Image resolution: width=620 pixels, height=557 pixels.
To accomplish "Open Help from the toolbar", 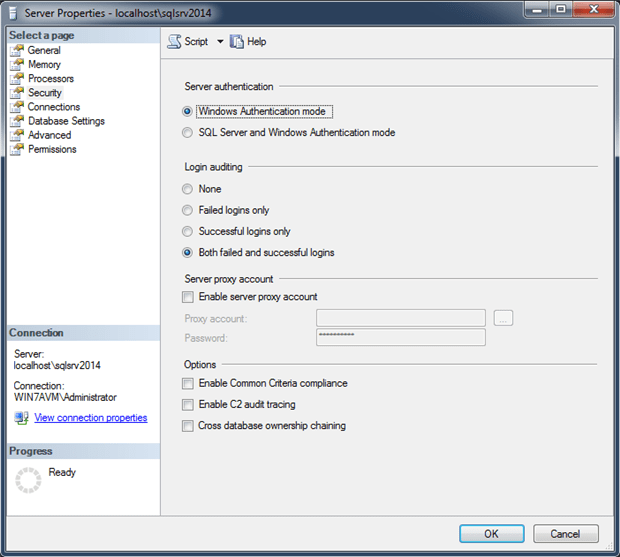I will pyautogui.click(x=248, y=42).
